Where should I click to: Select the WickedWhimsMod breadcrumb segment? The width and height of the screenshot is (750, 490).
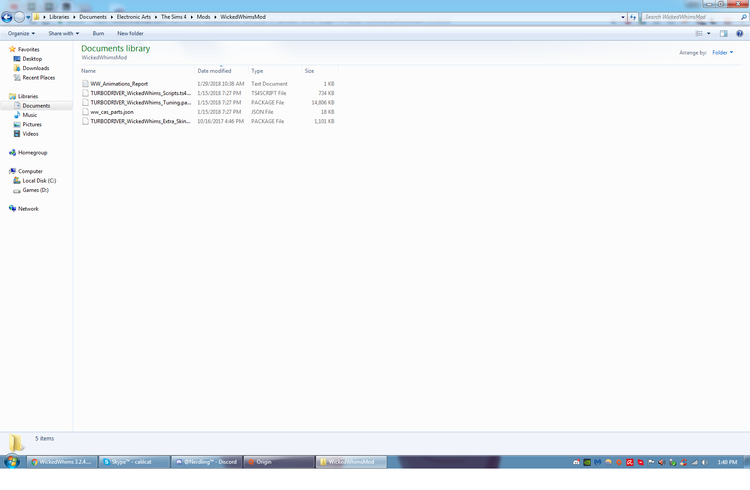(243, 17)
